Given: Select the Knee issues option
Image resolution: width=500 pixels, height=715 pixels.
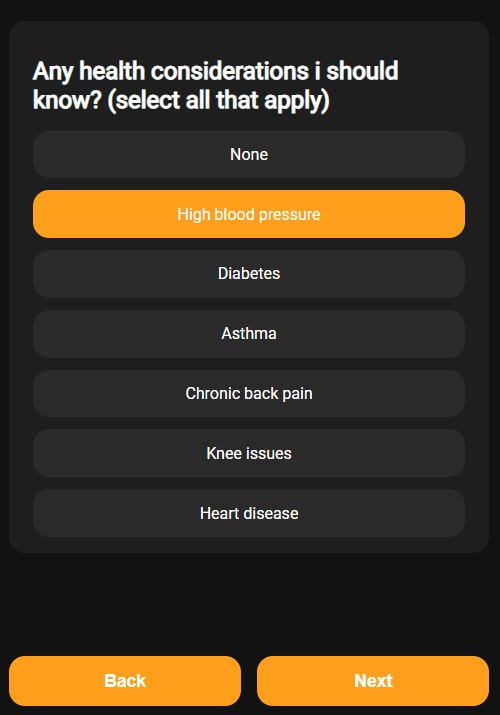Looking at the screenshot, I should click(x=249, y=453).
